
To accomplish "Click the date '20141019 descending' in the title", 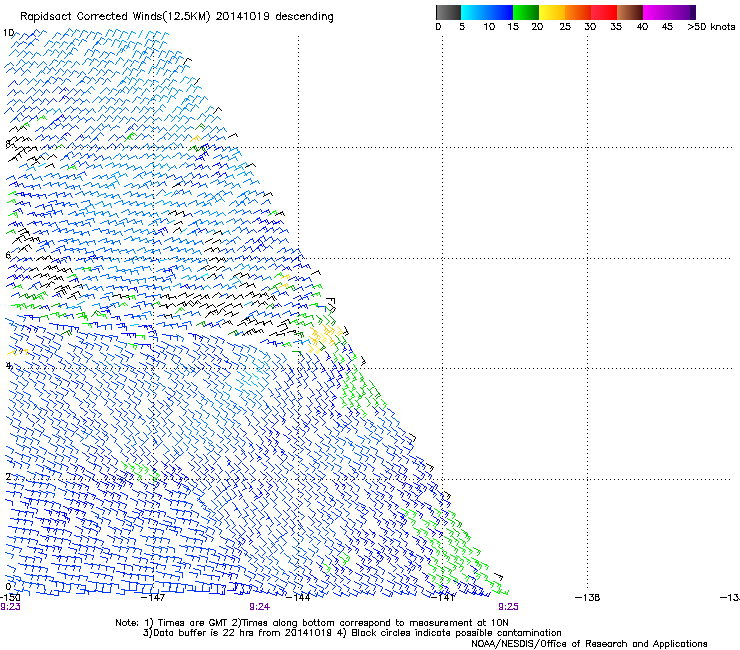I will coord(275,17).
